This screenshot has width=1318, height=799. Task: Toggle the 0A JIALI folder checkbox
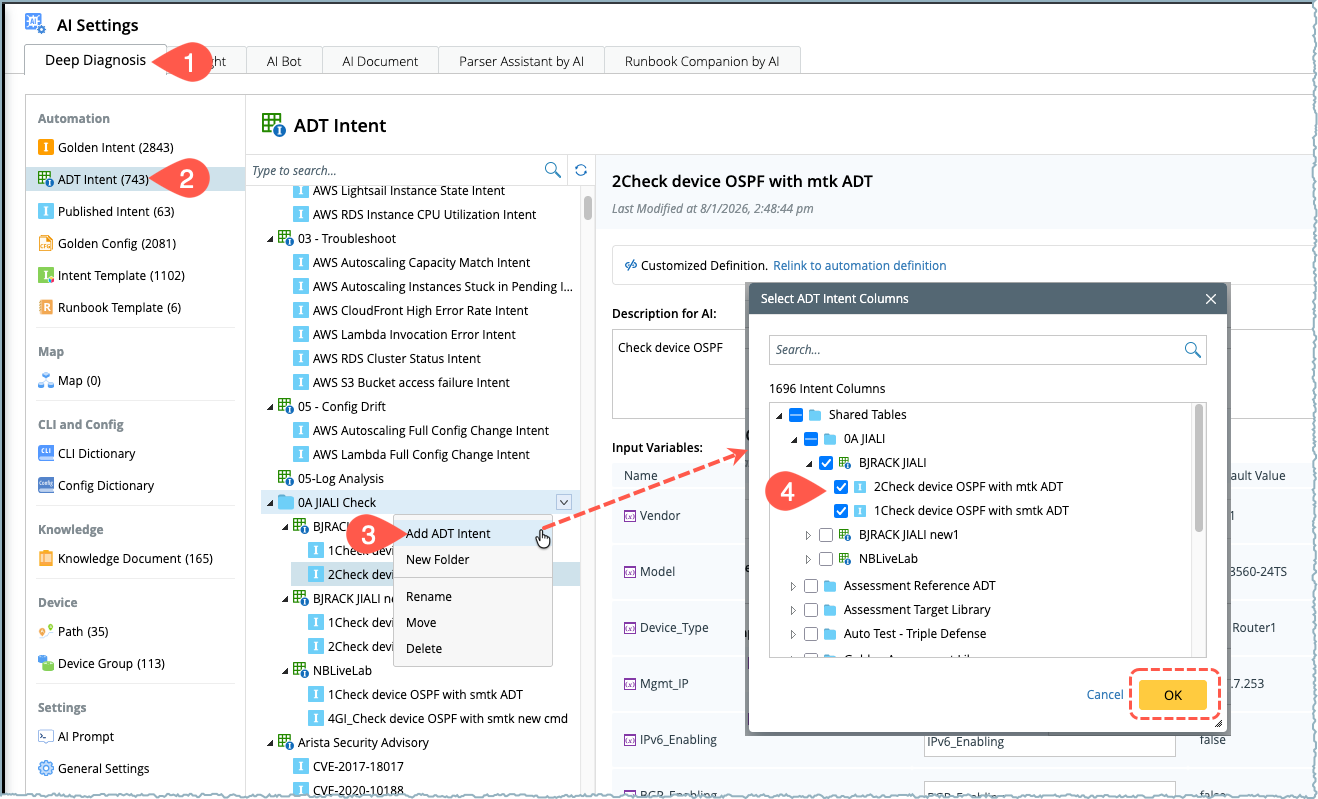coord(811,438)
